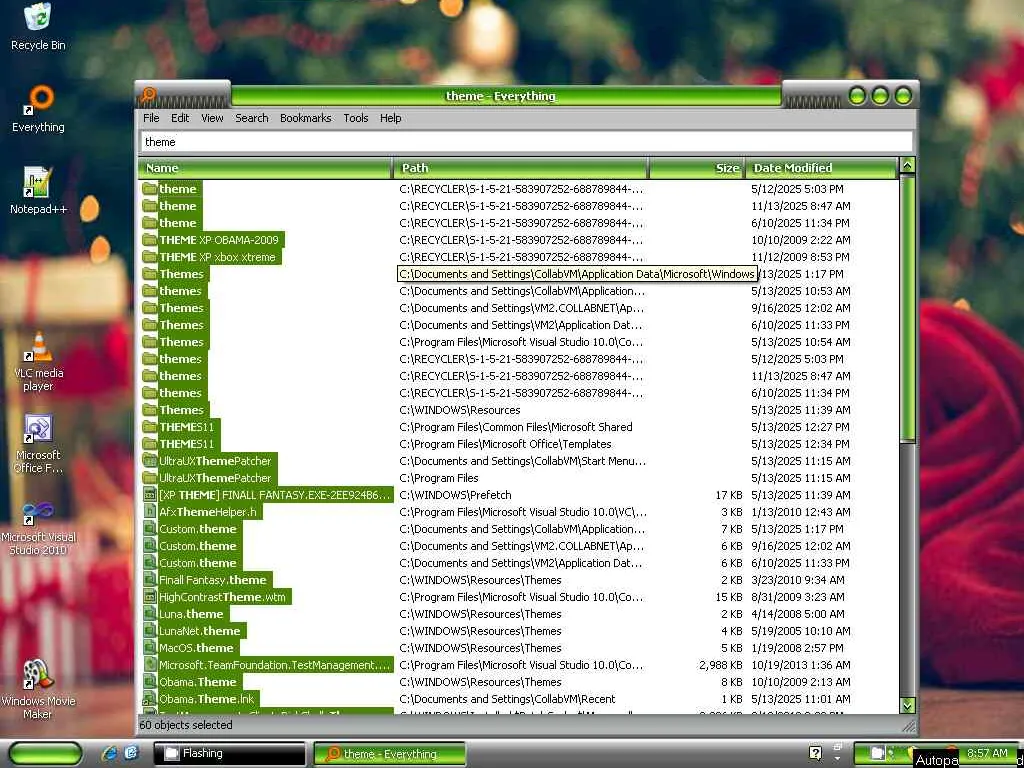Viewport: 1024px width, 768px height.
Task: Select the Themes folder located in C:\WINDOWS\Resources
Action: pyautogui.click(x=182, y=409)
